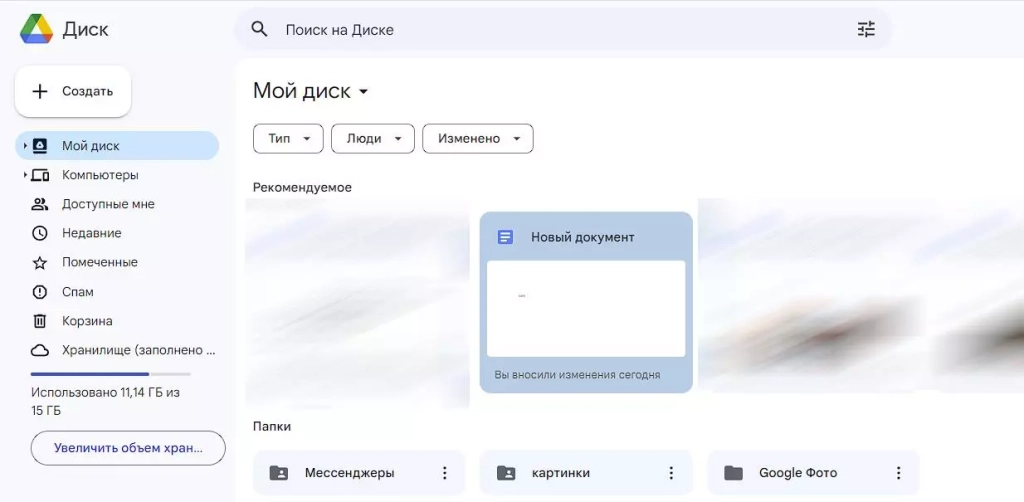Go to Доступные мне section
This screenshot has height=502, width=1024.
click(x=108, y=204)
